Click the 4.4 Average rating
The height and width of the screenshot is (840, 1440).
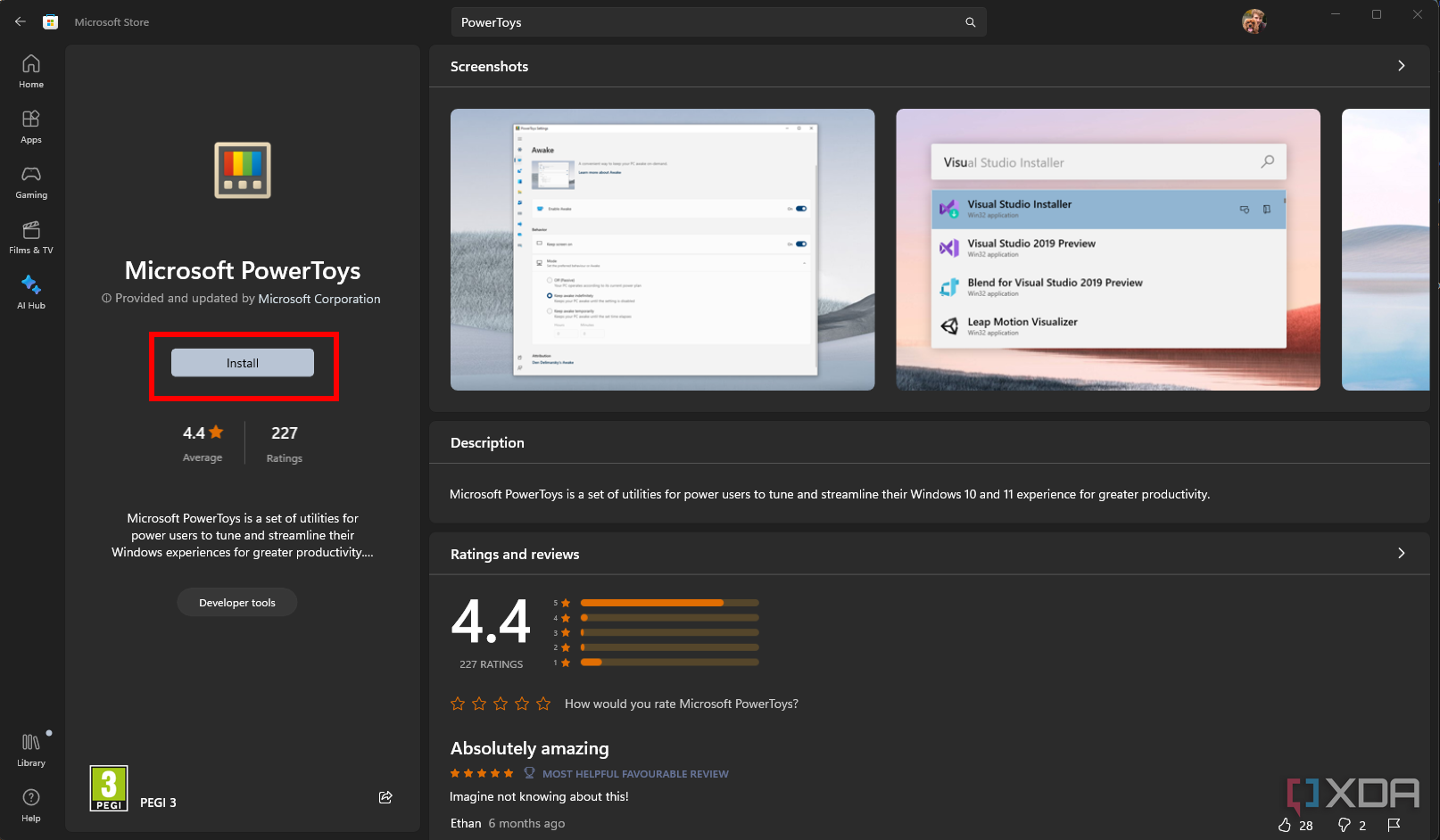coord(203,443)
